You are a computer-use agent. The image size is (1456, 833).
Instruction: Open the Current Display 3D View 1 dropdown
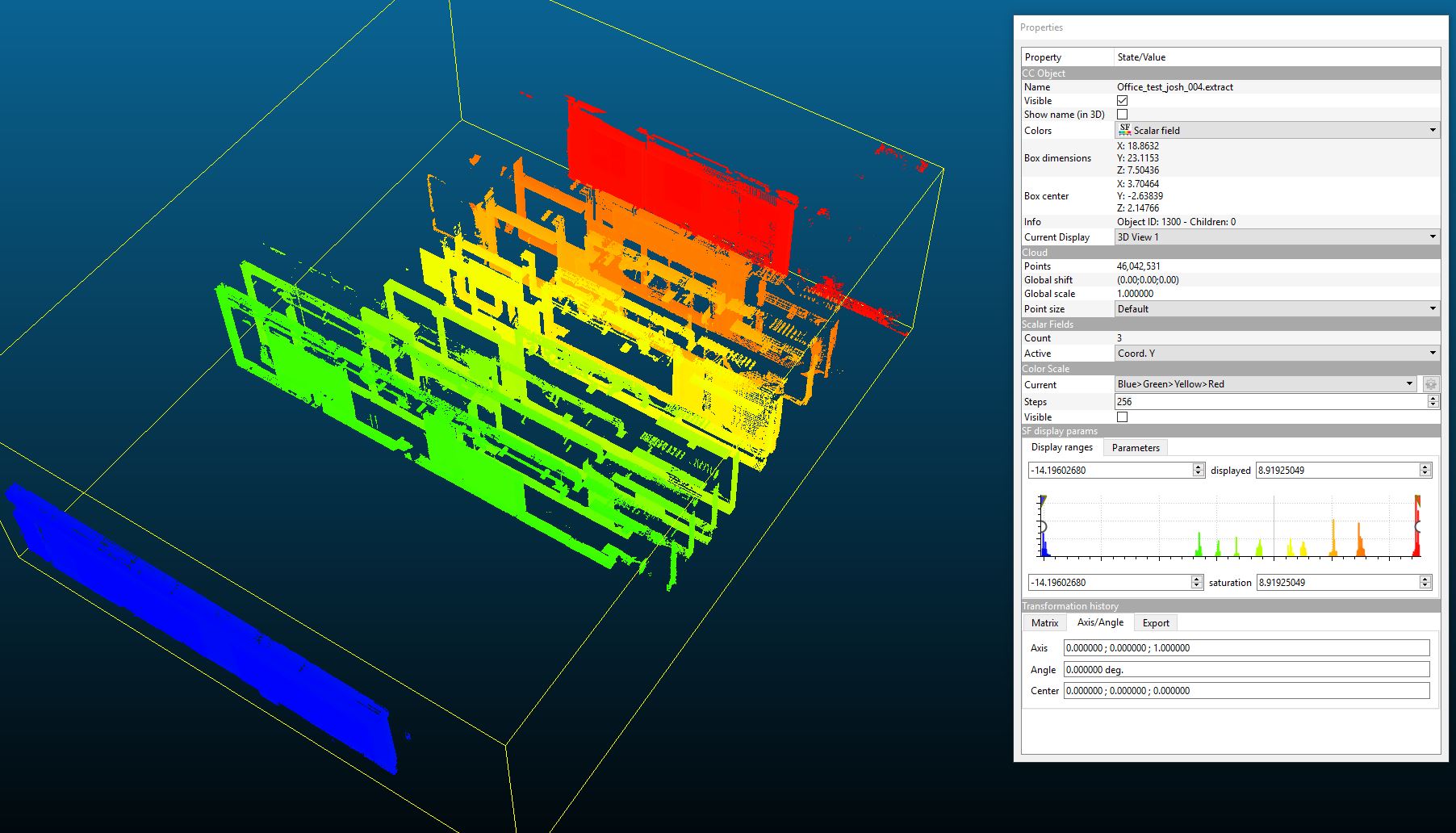[x=1276, y=237]
